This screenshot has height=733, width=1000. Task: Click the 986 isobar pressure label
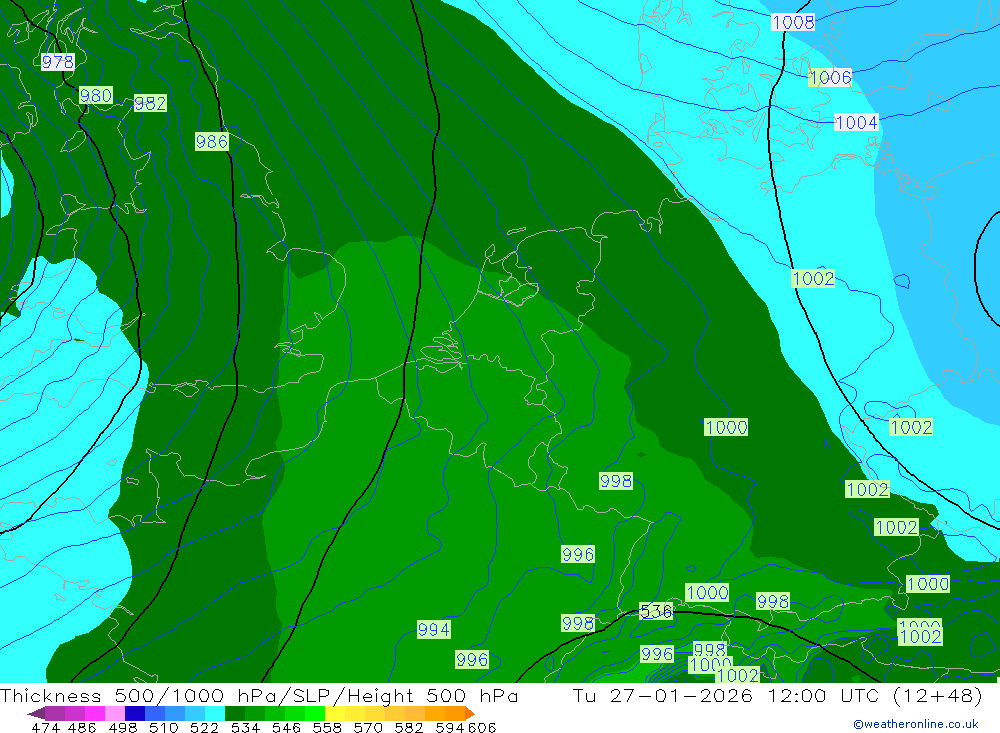212,142
